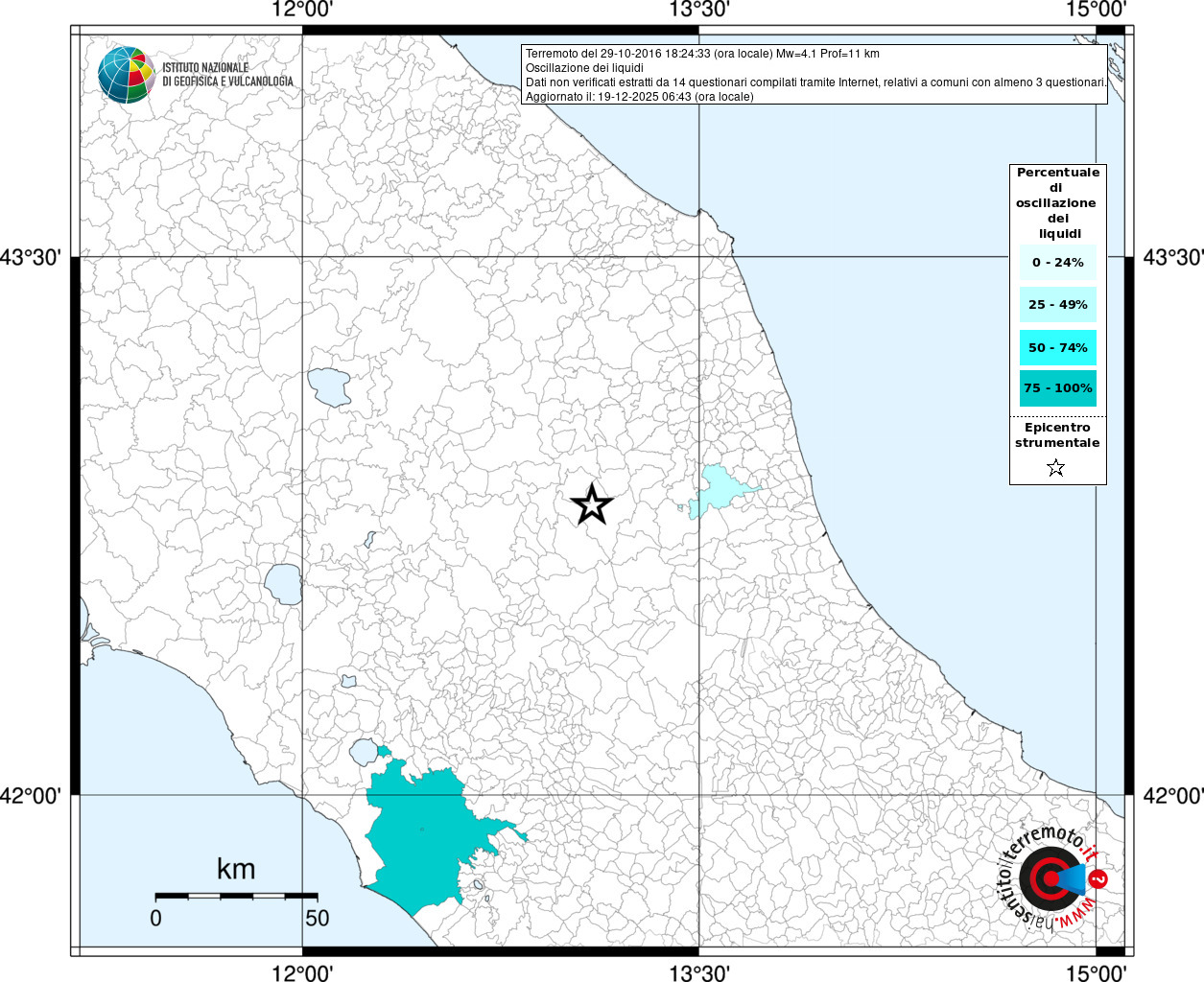
Task: Click the '0' scale bar value
Action: (156, 918)
